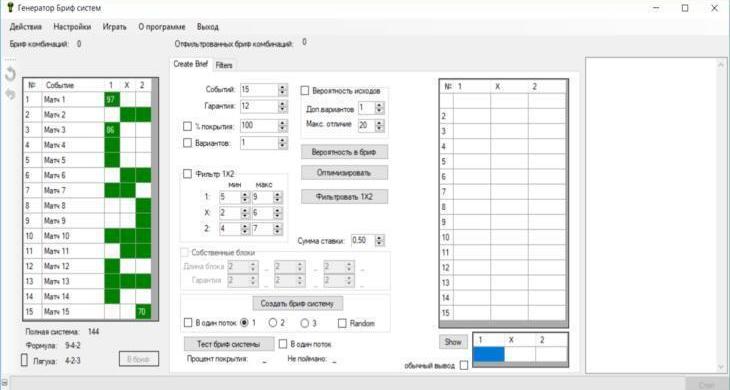The height and width of the screenshot is (390, 730).
Task: Select the Create Brief tab
Action: click(x=191, y=64)
